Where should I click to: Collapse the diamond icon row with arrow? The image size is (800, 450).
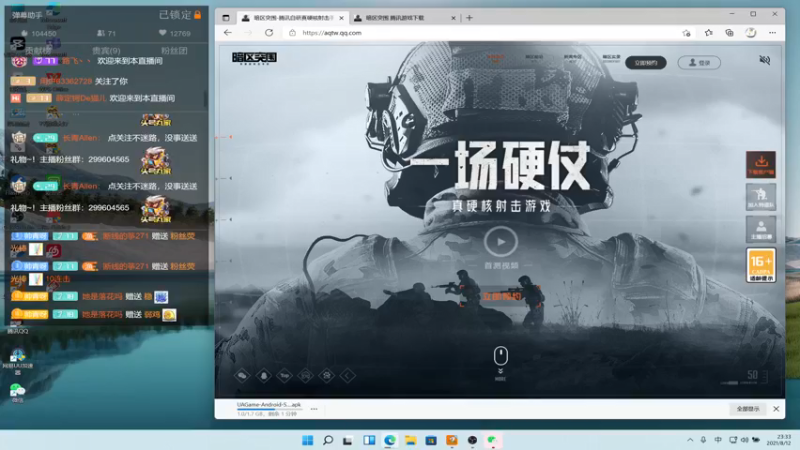347,376
